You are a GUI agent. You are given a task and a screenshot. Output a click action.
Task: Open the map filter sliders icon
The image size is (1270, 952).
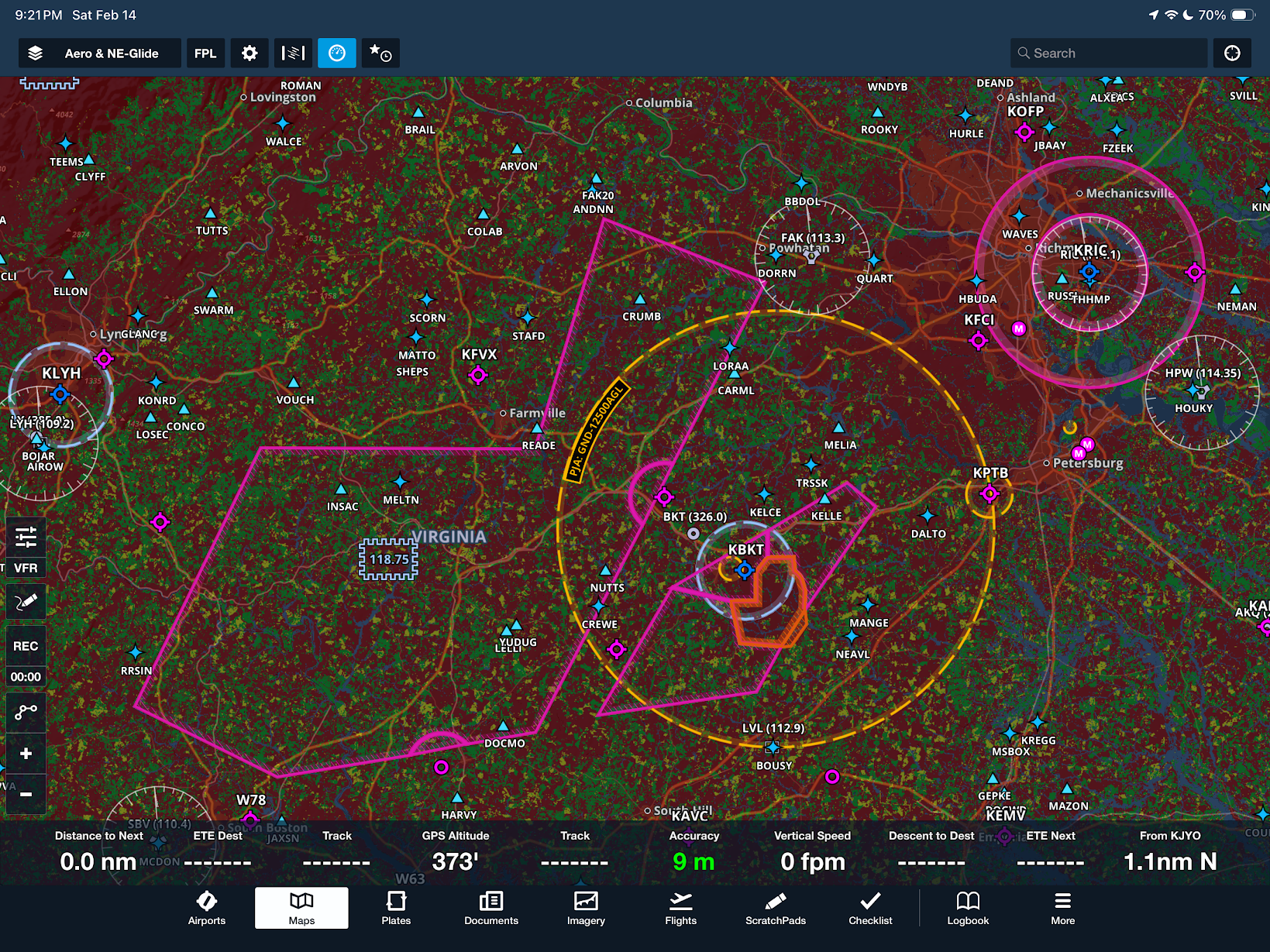pos(26,537)
